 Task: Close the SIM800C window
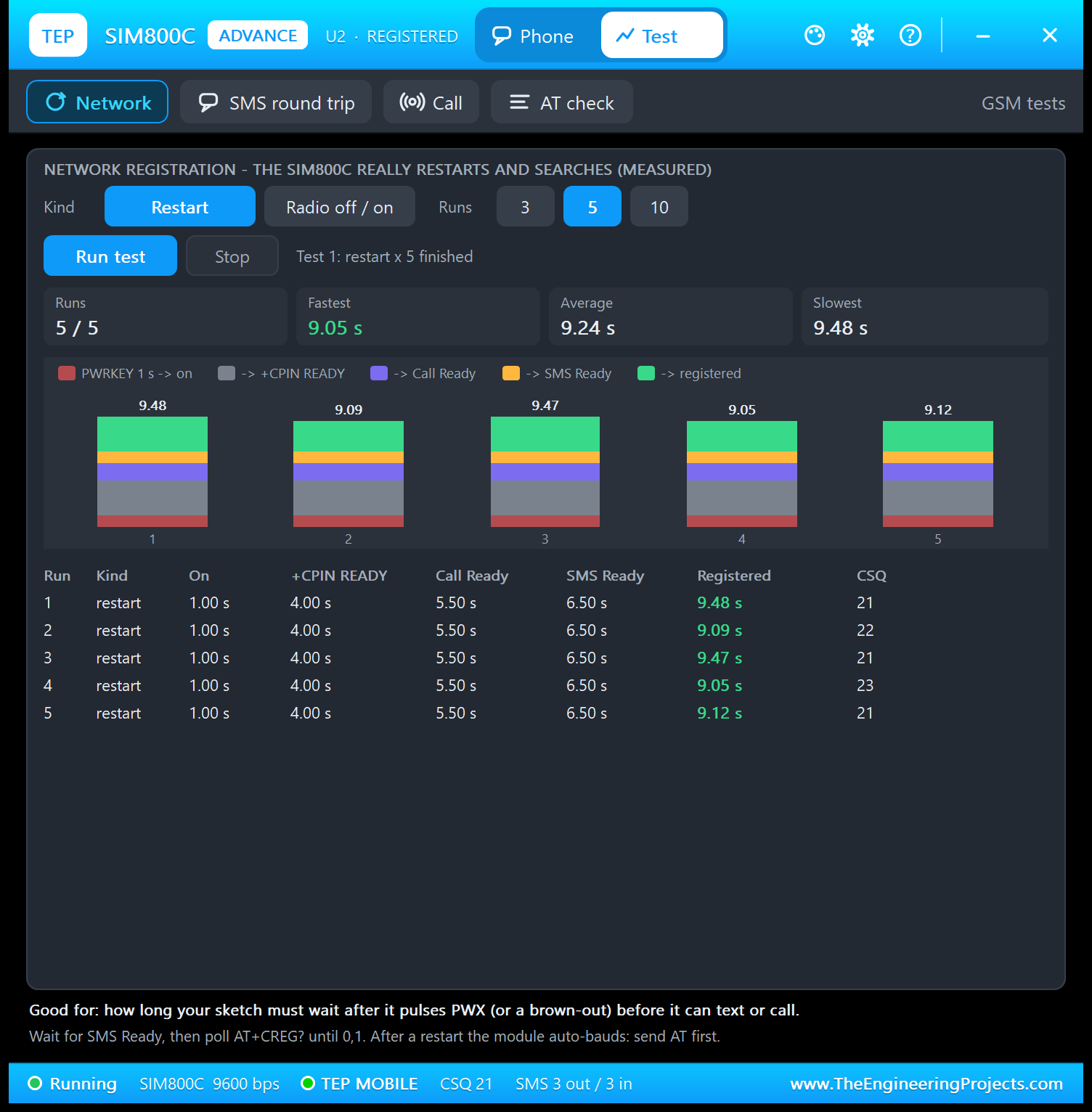click(1050, 35)
